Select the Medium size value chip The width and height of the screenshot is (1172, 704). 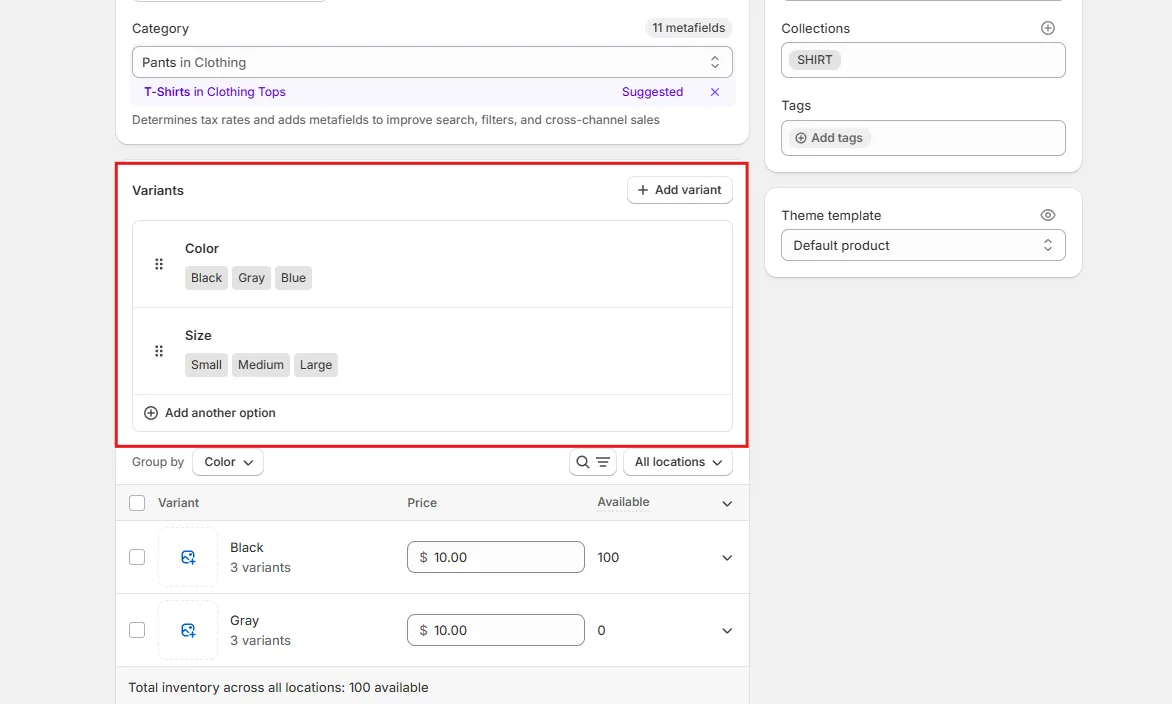(x=261, y=365)
